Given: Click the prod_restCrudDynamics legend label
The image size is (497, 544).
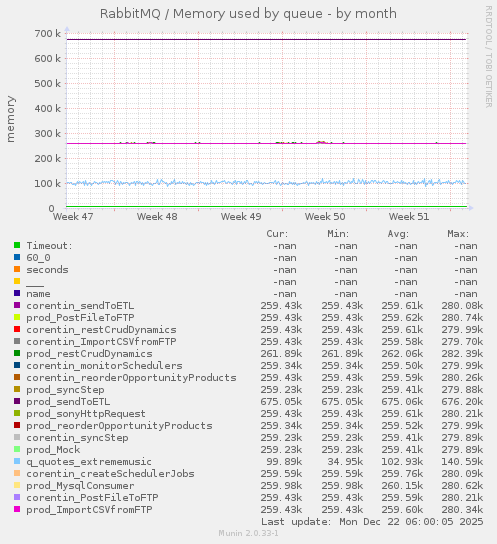Looking at the screenshot, I should coord(89,354).
